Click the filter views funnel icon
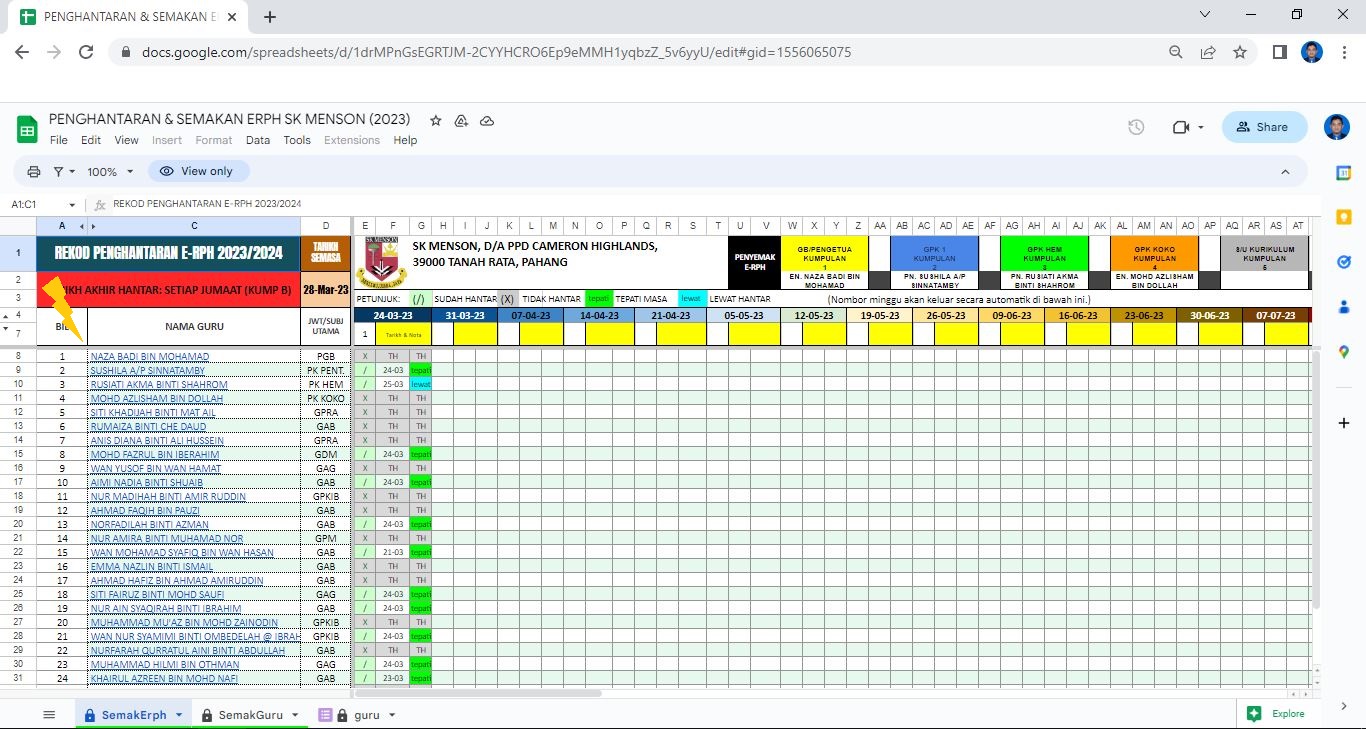Viewport: 1366px width, 729px height. (59, 171)
